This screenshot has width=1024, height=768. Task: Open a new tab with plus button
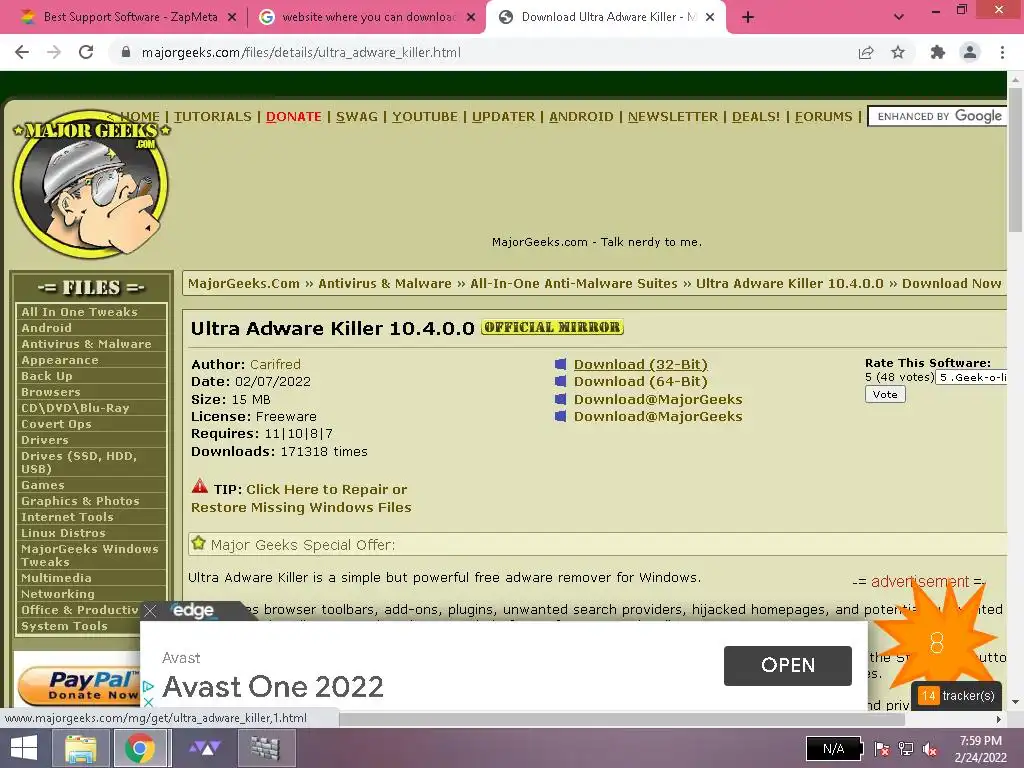point(748,18)
